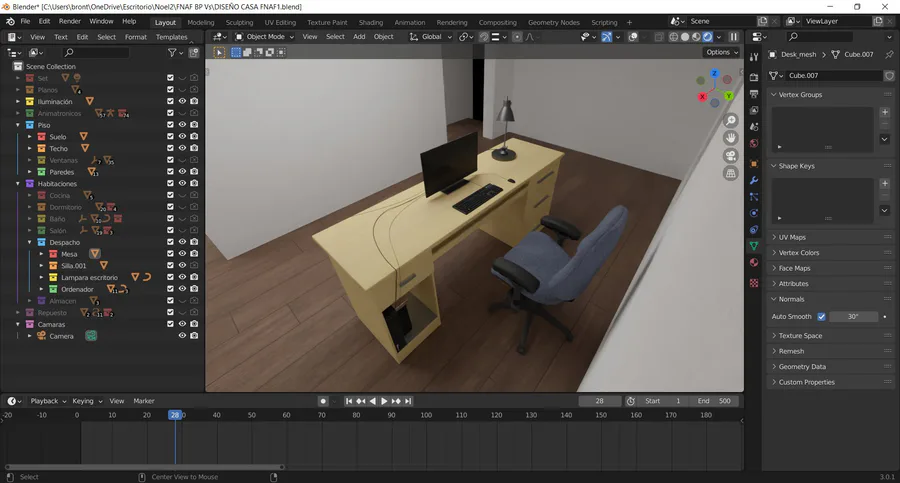Image resolution: width=900 pixels, height=483 pixels.
Task: Expand the Almacen collection tree
Action: 30,300
